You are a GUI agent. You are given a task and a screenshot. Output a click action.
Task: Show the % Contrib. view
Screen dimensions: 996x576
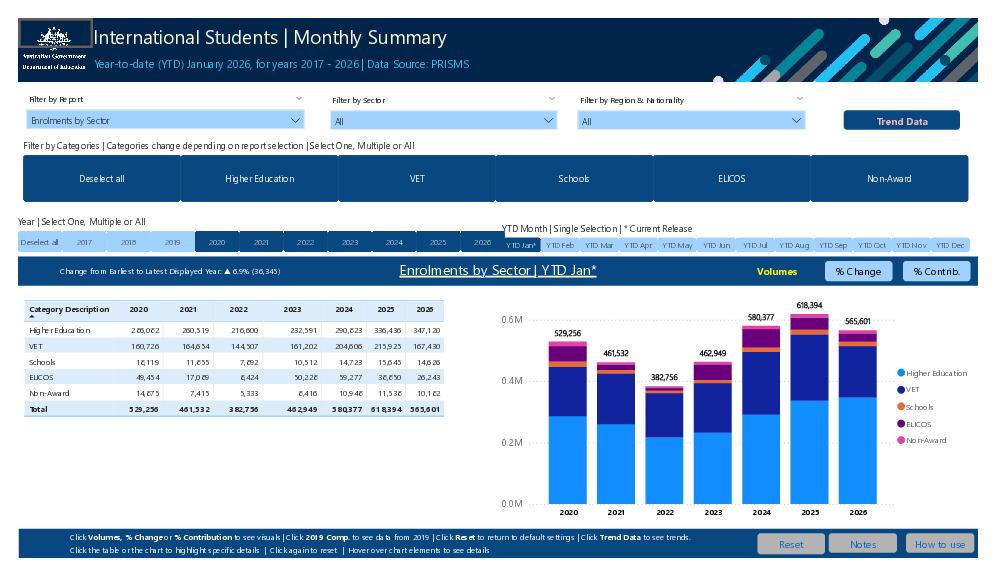935,270
